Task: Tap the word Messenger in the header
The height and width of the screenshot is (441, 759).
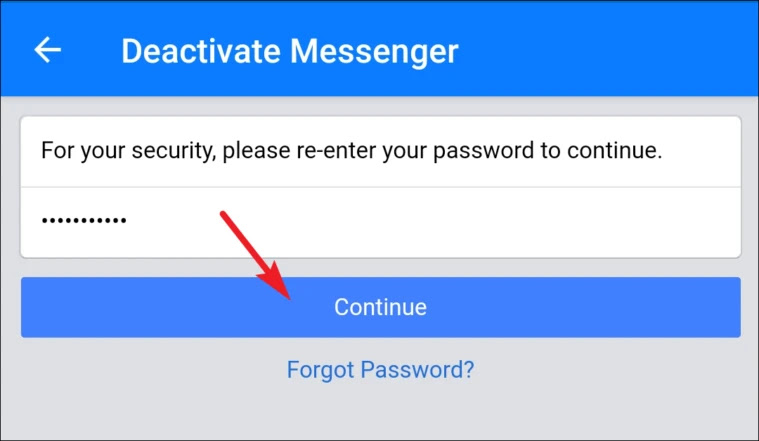Action: point(374,51)
